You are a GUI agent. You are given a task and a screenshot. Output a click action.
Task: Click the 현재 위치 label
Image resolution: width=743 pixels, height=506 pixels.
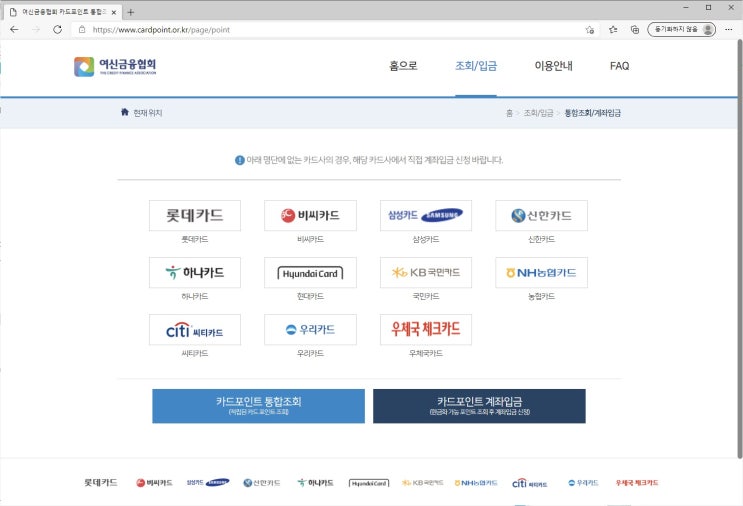click(x=147, y=113)
